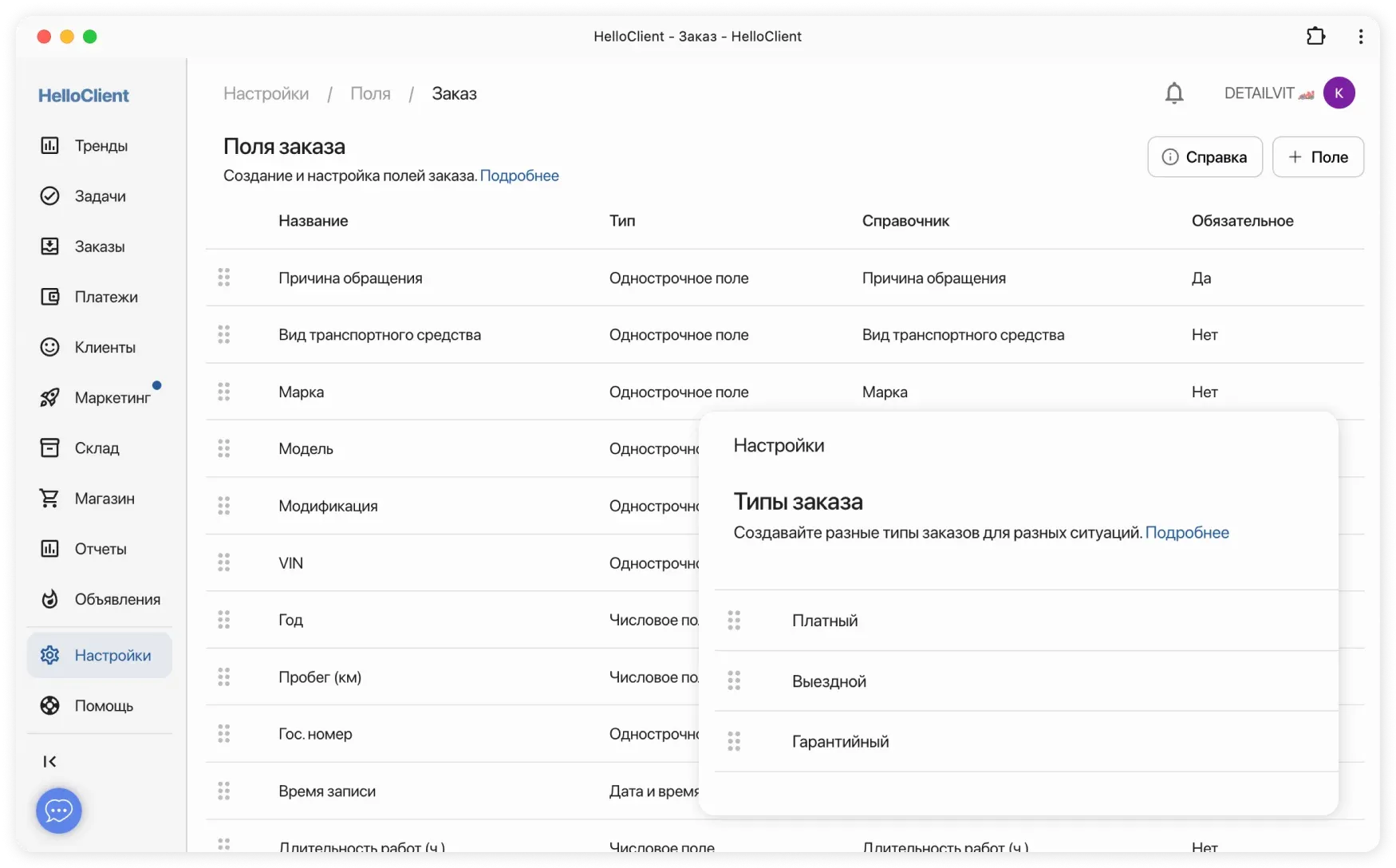The image size is (1396, 868).
Task: Click the notification bell icon
Action: (1174, 93)
